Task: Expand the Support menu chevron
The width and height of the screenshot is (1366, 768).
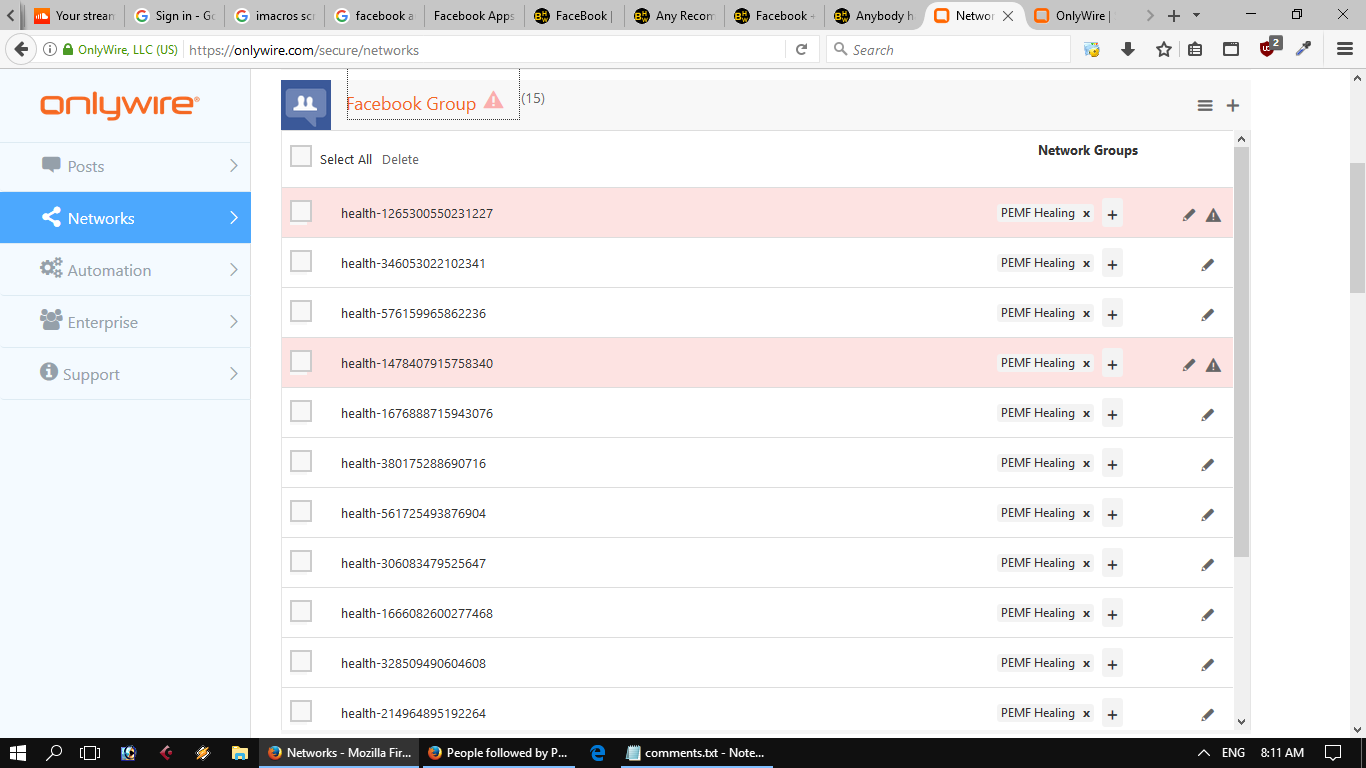Action: coord(234,374)
